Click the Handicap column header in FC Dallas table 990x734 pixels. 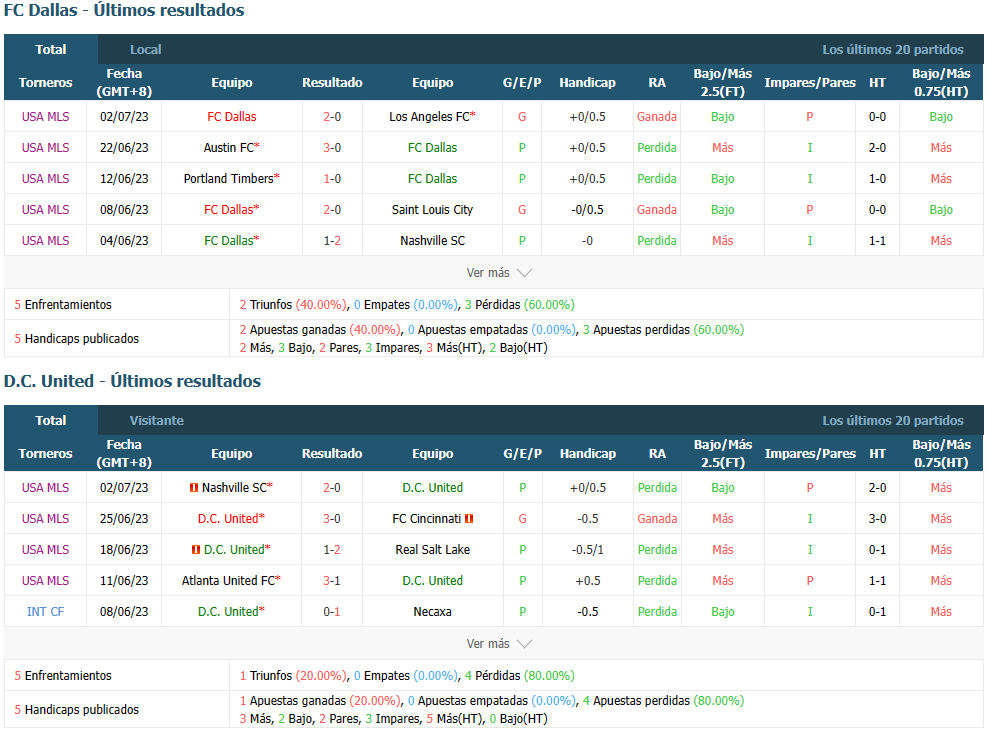coord(587,83)
